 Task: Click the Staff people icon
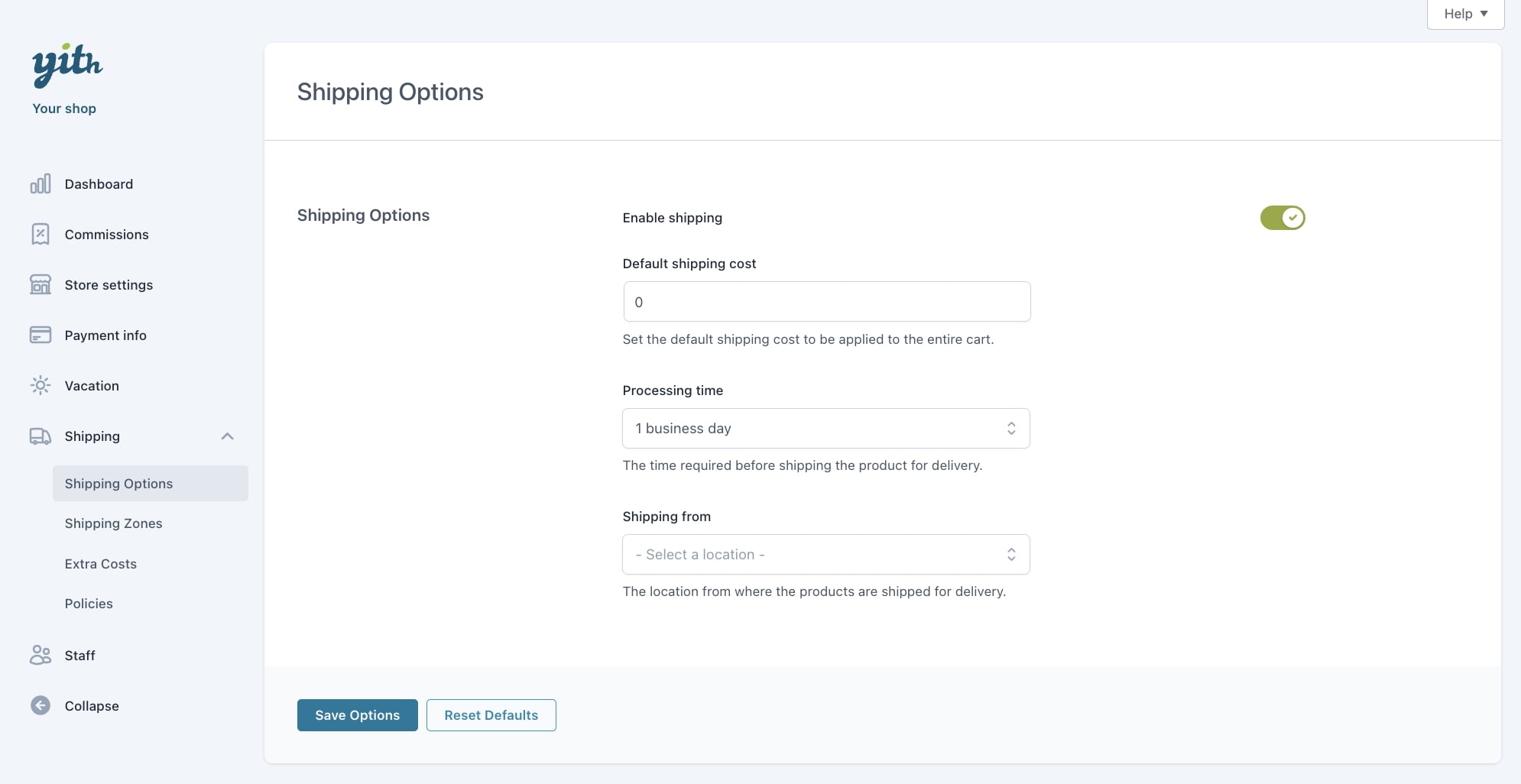pos(41,656)
